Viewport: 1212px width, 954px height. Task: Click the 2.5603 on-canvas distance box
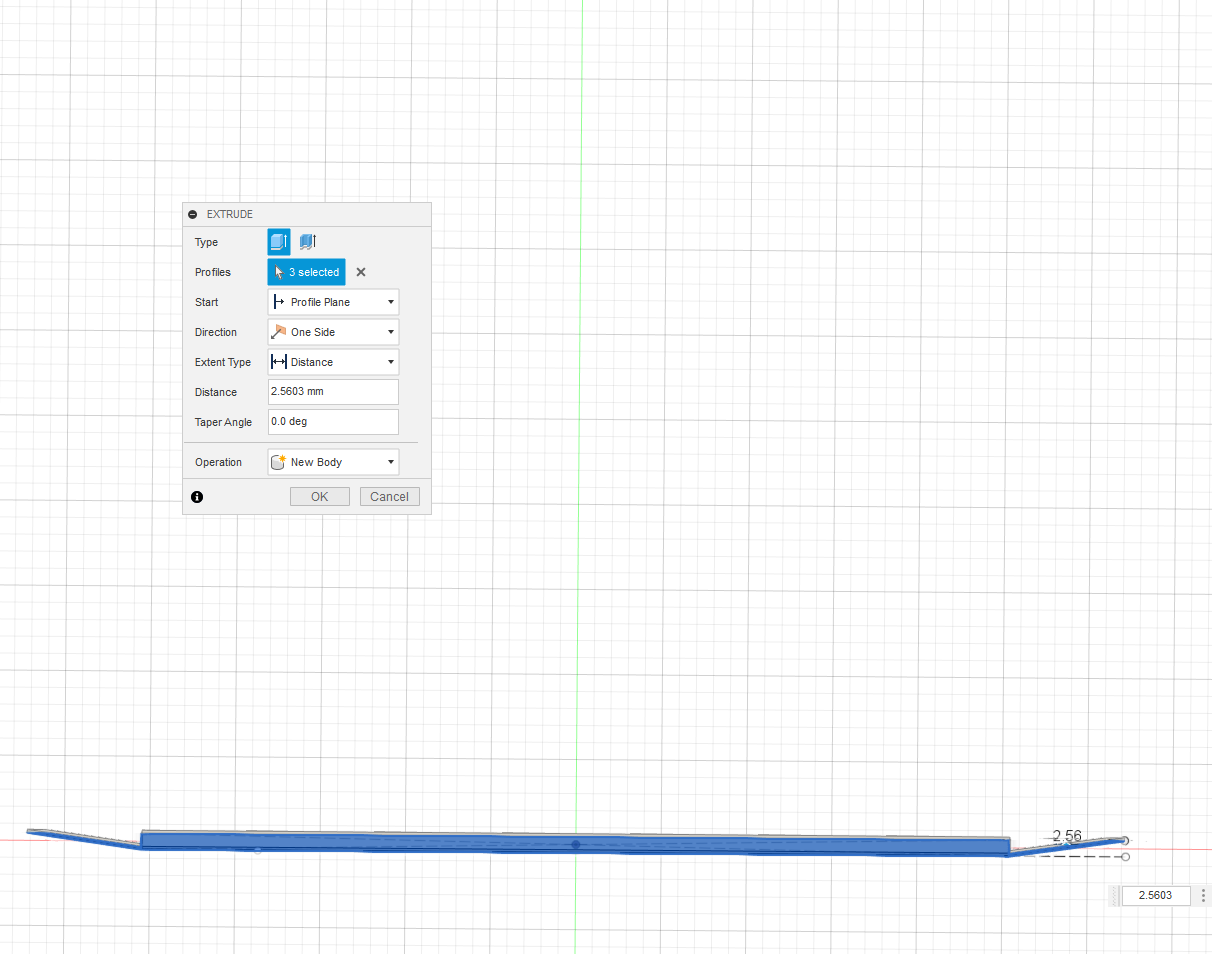click(1155, 895)
